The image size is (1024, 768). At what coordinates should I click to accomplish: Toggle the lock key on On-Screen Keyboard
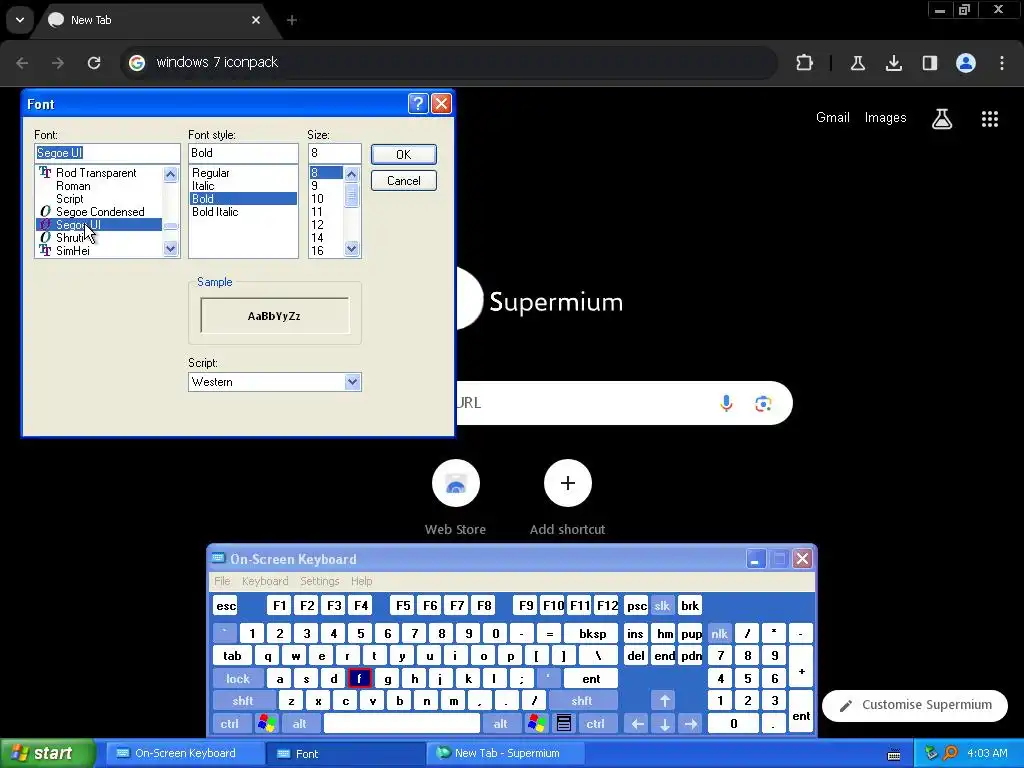[x=238, y=679]
